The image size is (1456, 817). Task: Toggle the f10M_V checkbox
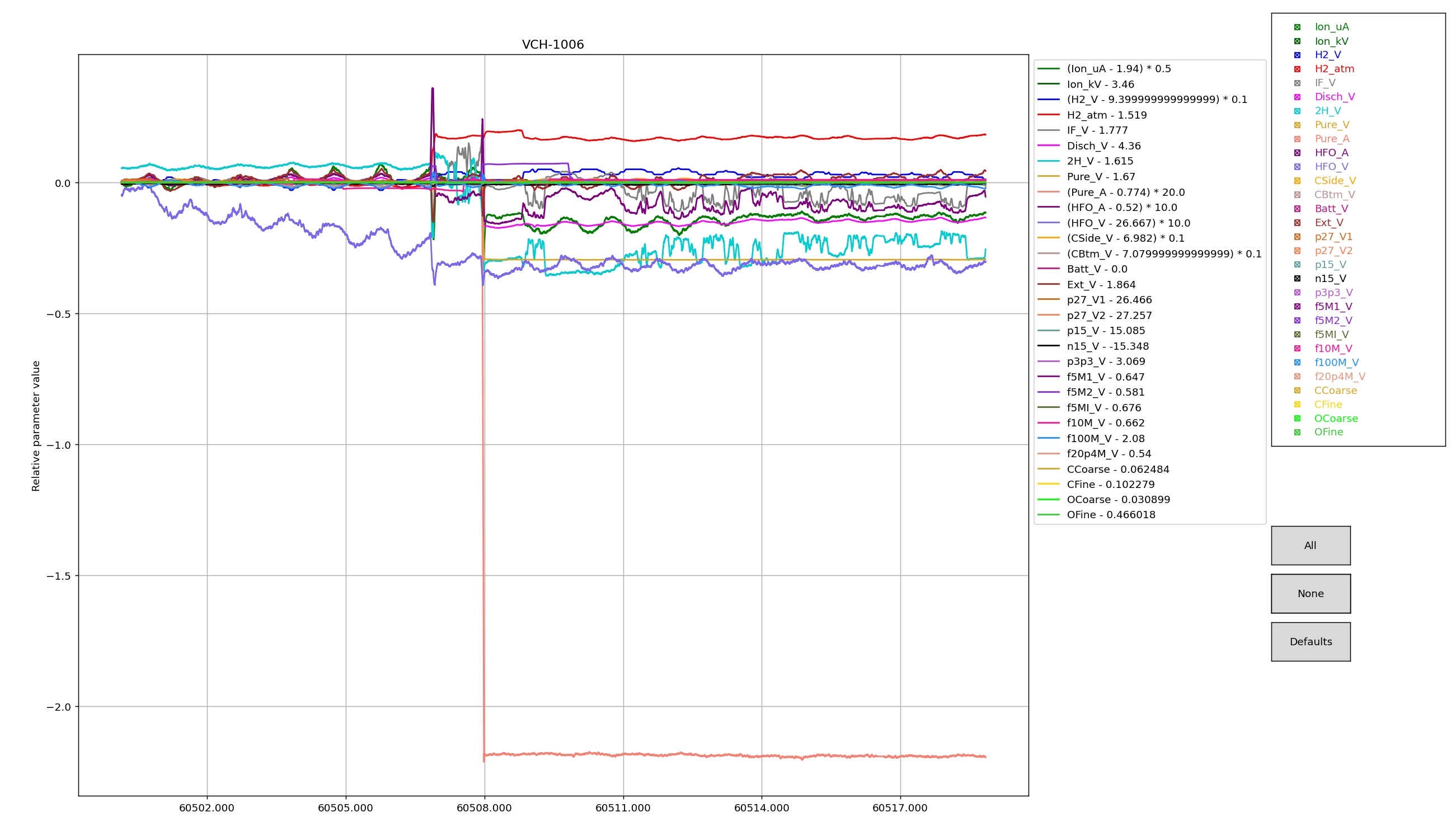(x=1297, y=348)
